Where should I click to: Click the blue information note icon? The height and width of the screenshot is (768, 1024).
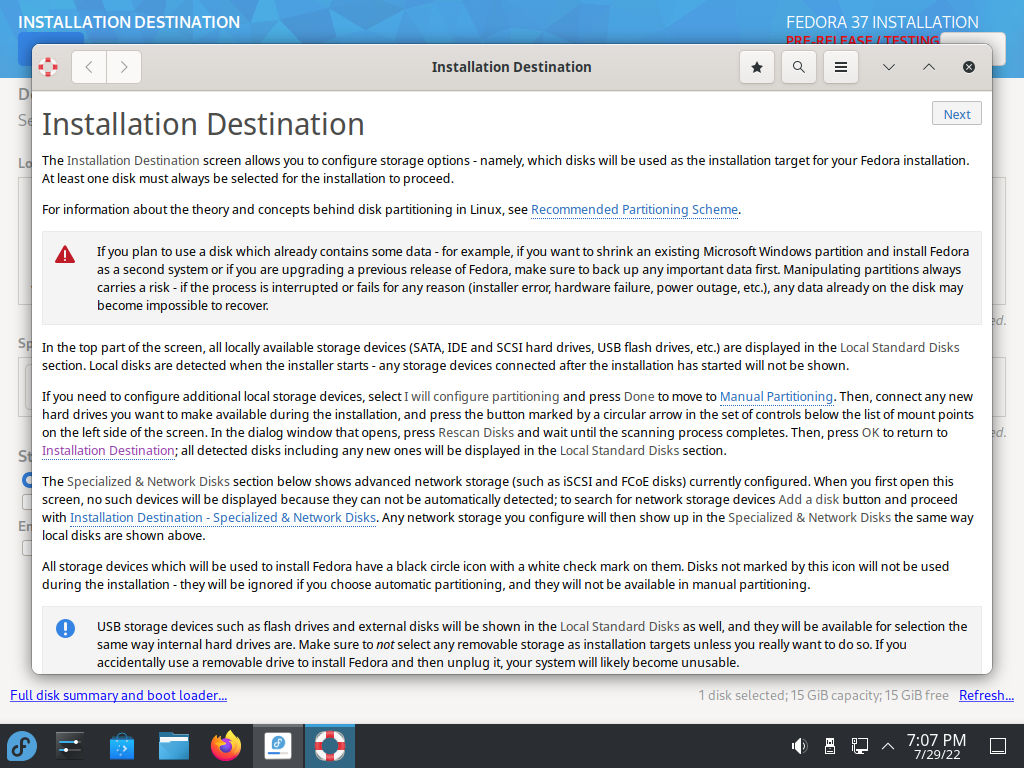[x=65, y=628]
